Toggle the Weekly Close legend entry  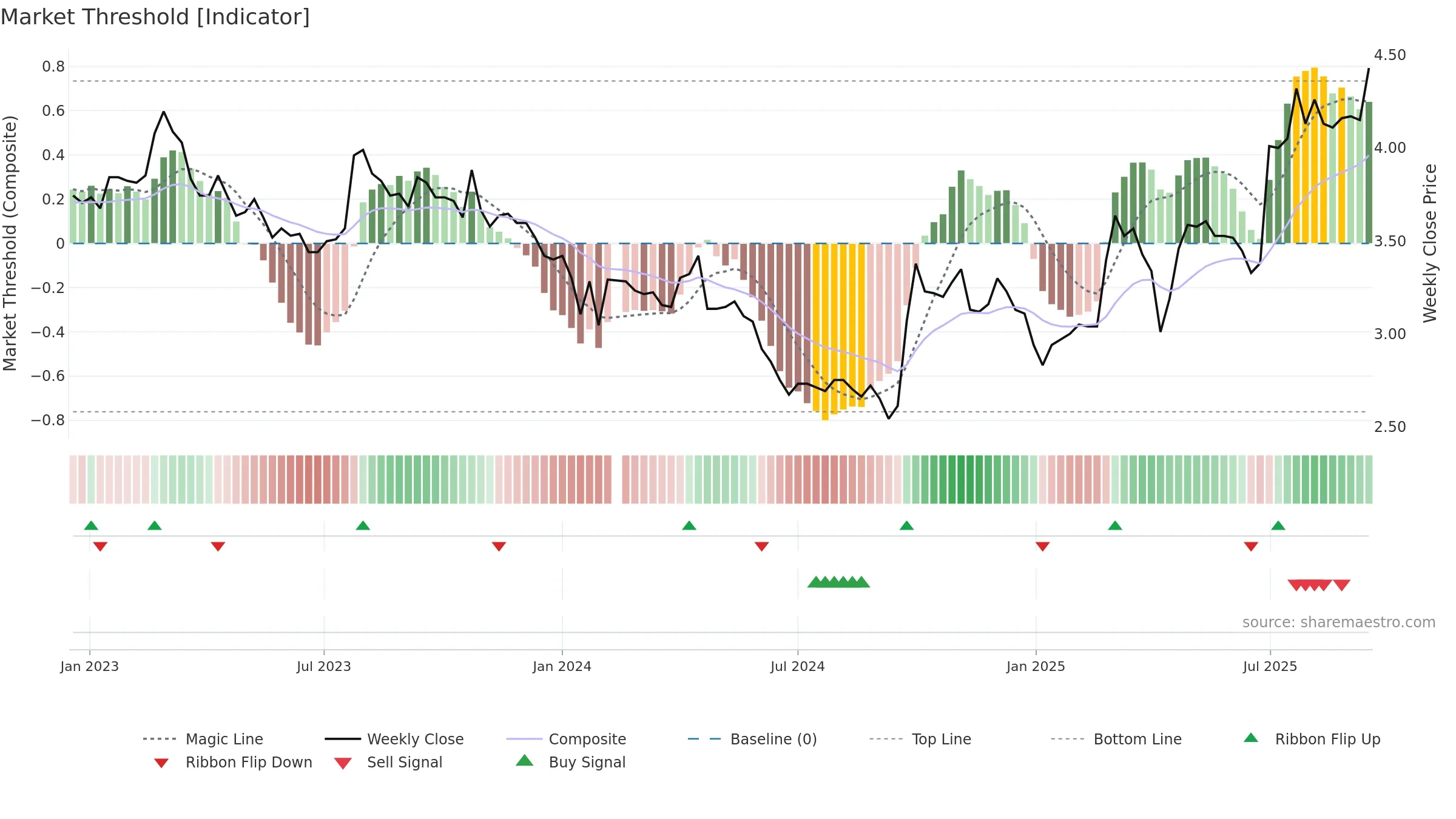click(x=394, y=739)
